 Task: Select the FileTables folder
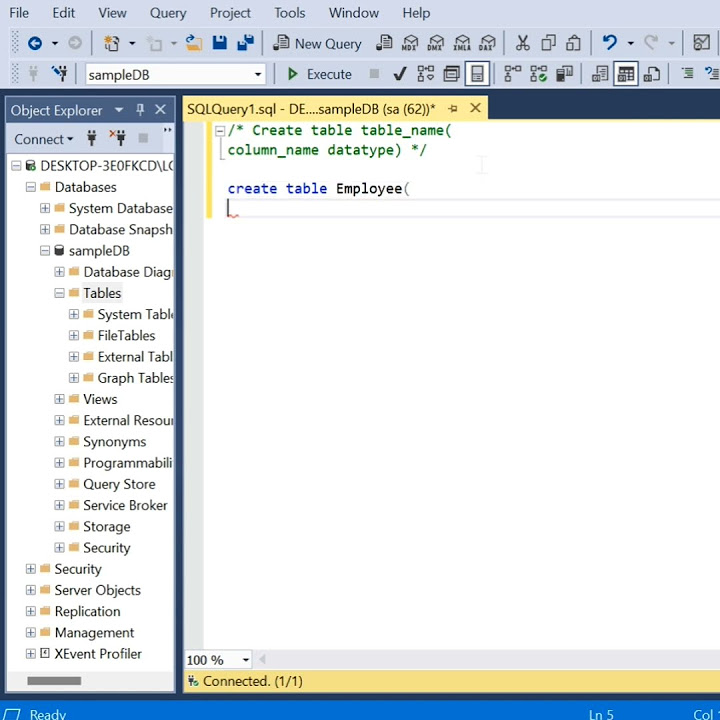(x=126, y=336)
